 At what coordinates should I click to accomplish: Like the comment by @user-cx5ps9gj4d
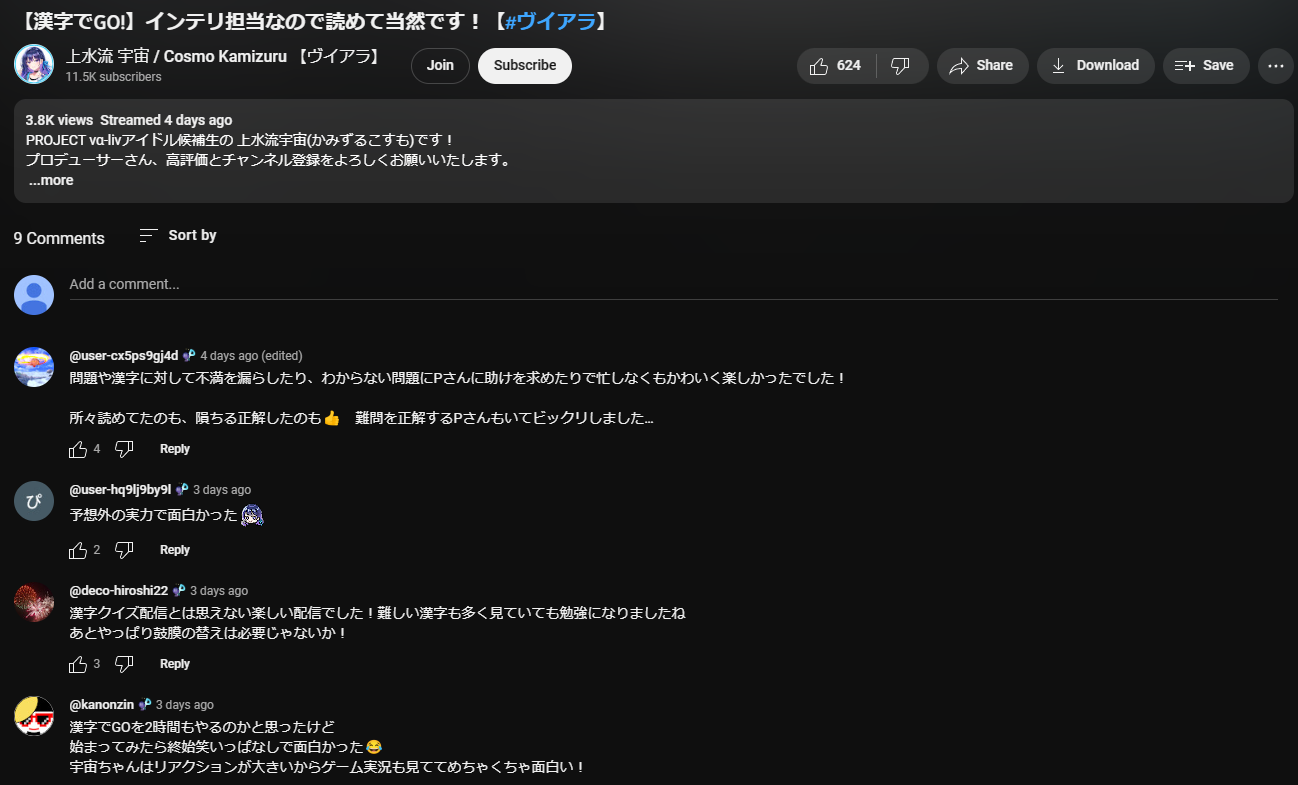[x=78, y=450]
